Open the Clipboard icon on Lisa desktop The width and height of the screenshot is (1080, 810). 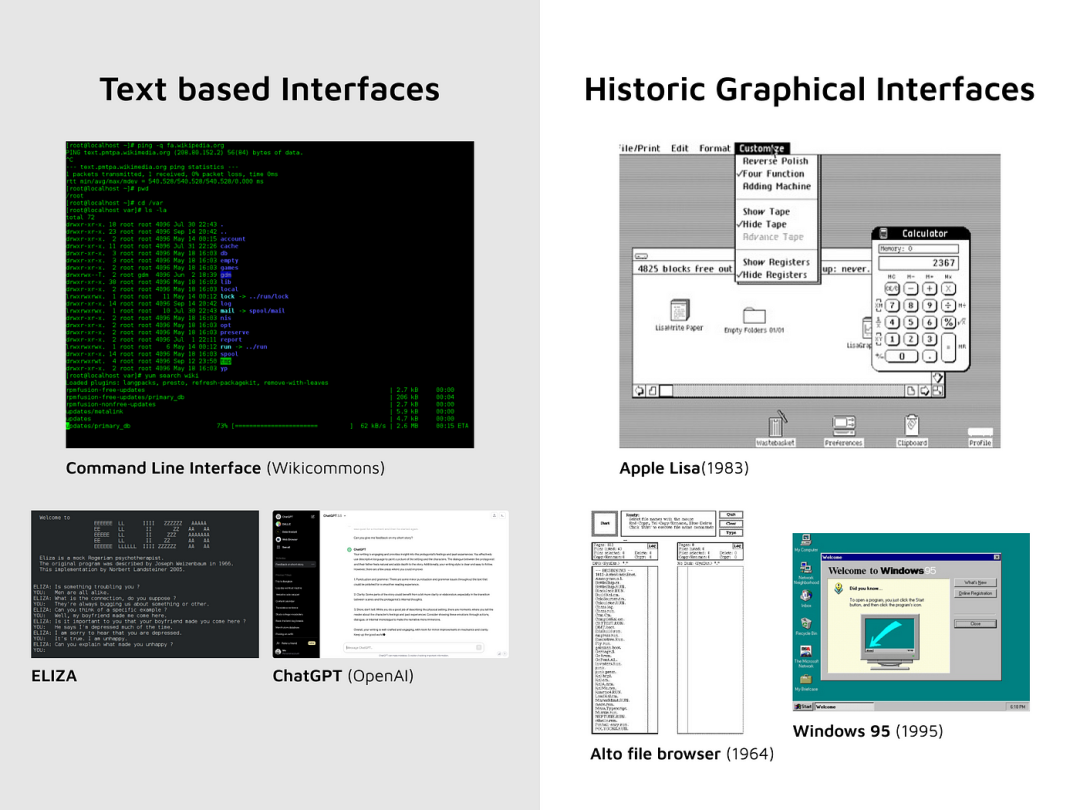tap(912, 430)
